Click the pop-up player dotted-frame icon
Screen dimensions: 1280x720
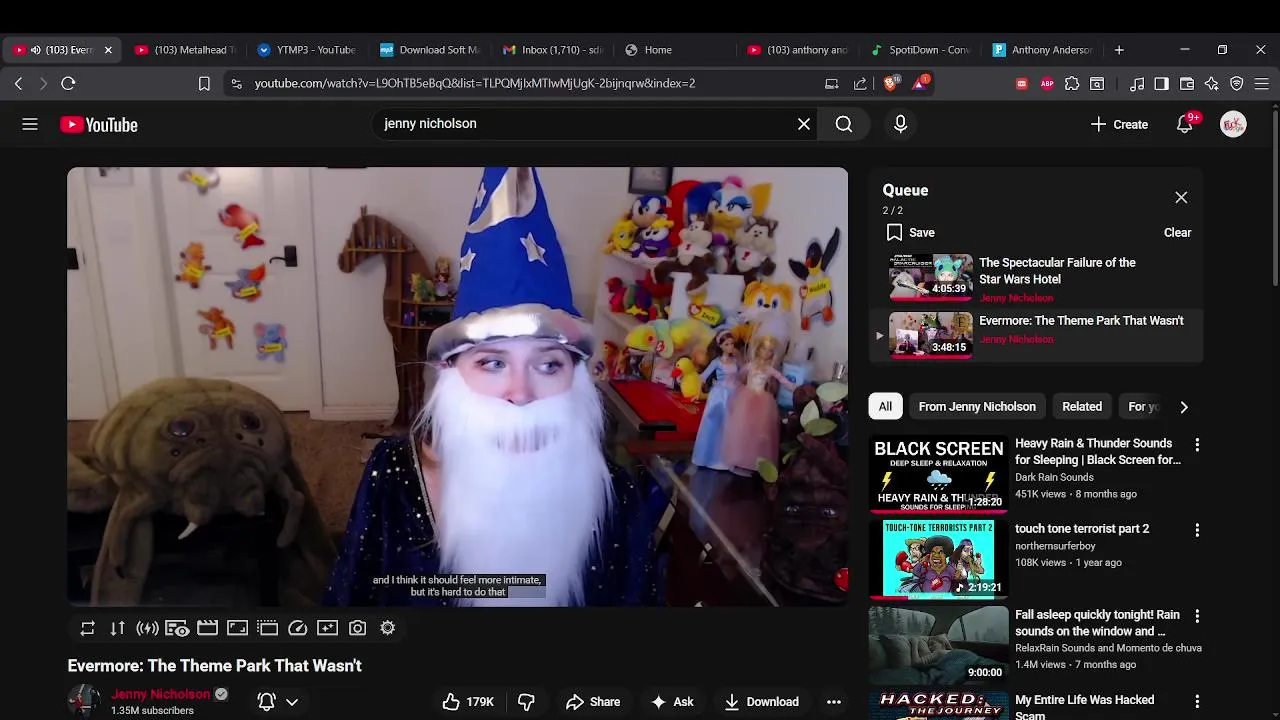[x=267, y=628]
